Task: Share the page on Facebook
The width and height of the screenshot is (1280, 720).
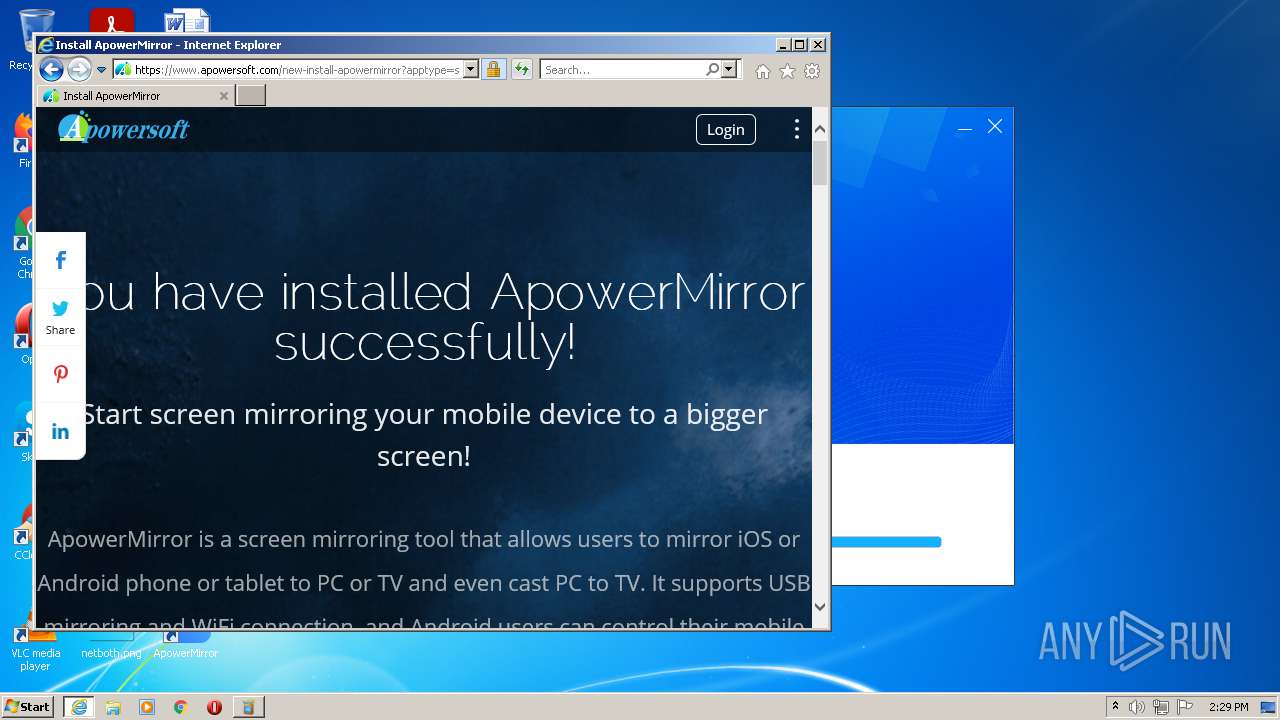Action: click(x=61, y=260)
